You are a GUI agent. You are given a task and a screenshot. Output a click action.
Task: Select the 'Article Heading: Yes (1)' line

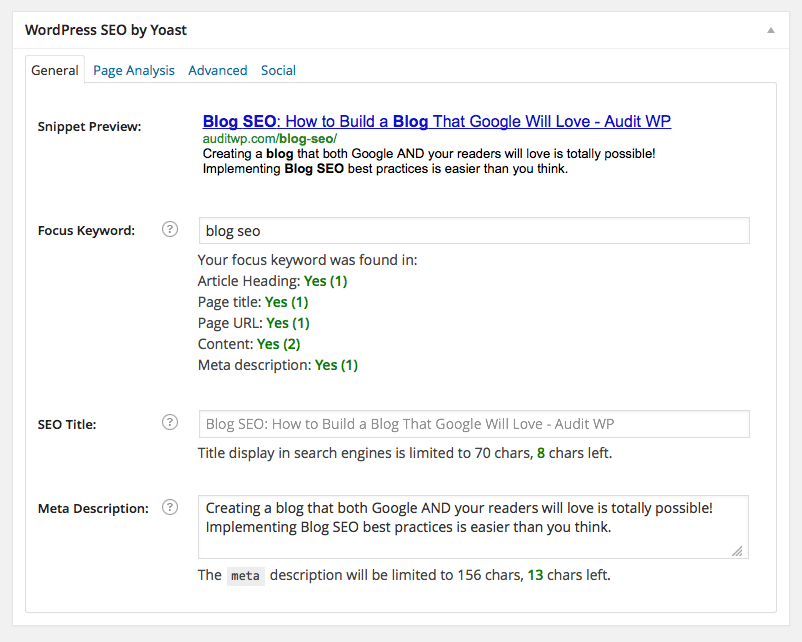[272, 281]
